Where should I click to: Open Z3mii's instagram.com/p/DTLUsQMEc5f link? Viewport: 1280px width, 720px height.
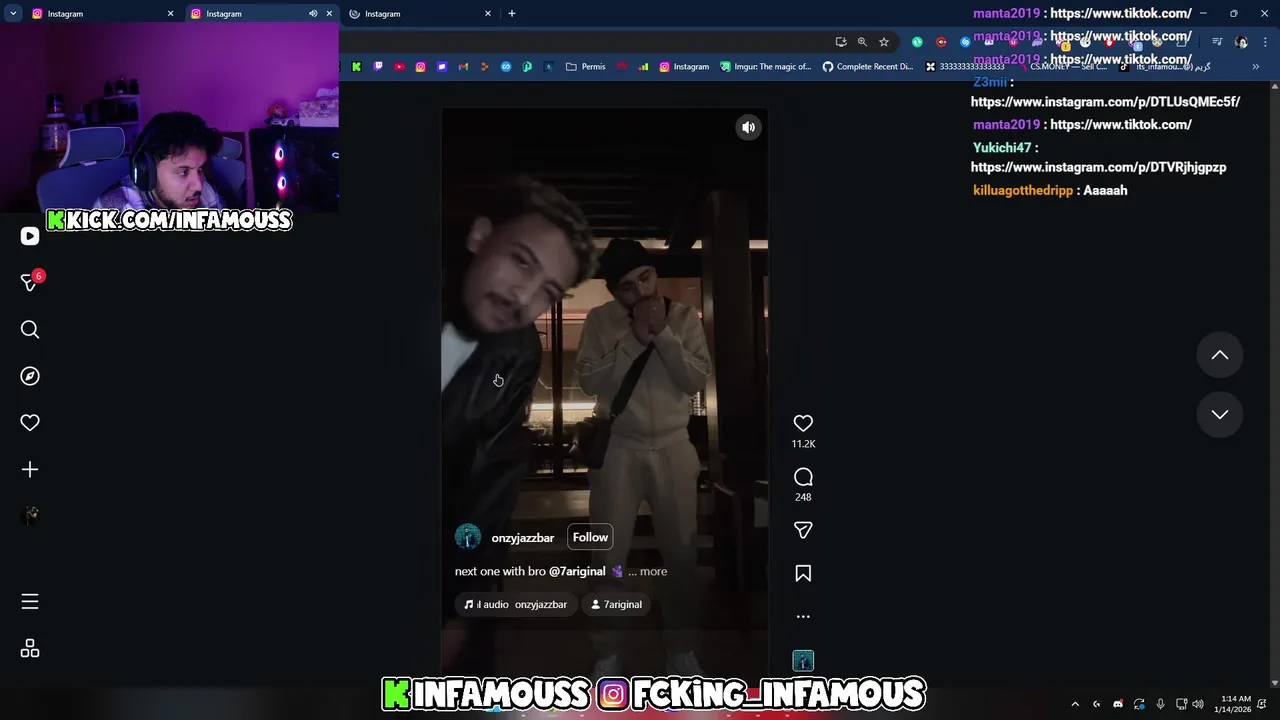coord(1105,102)
